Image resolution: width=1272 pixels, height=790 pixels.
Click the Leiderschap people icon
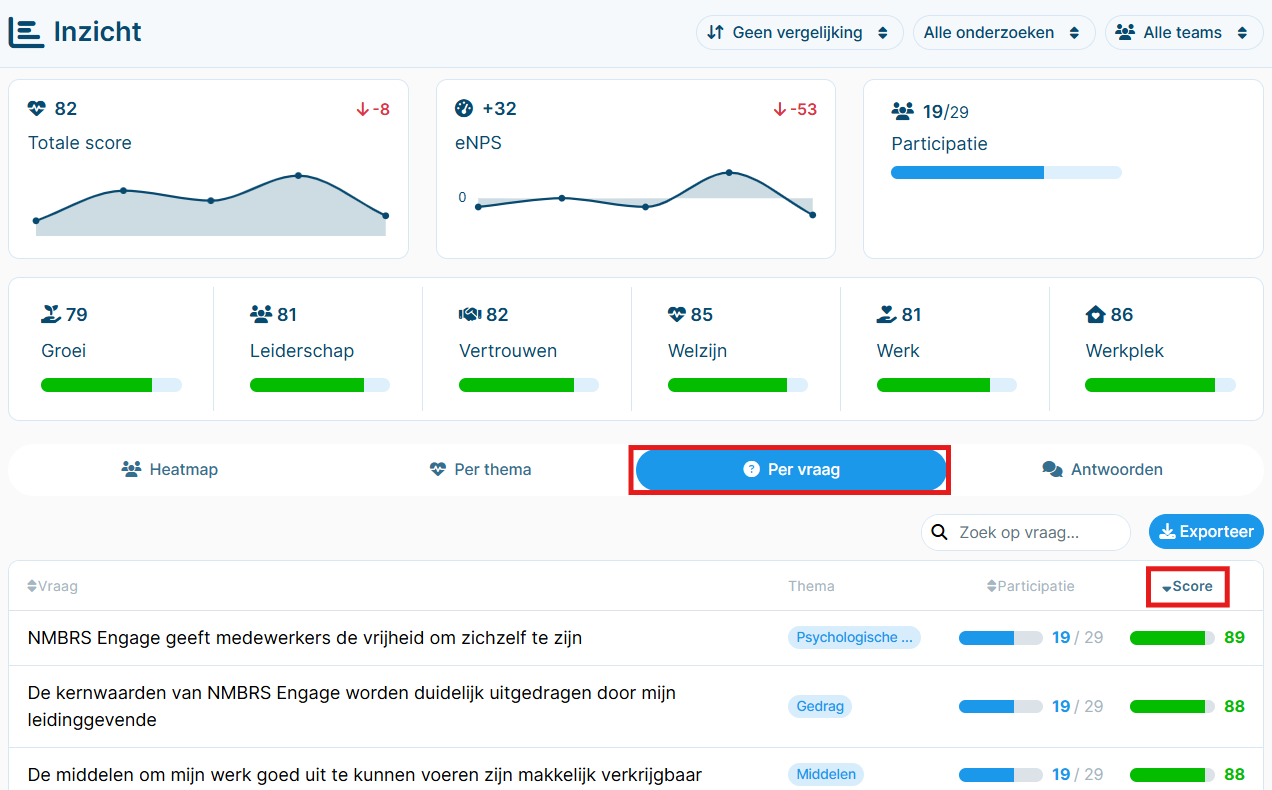coord(261,315)
